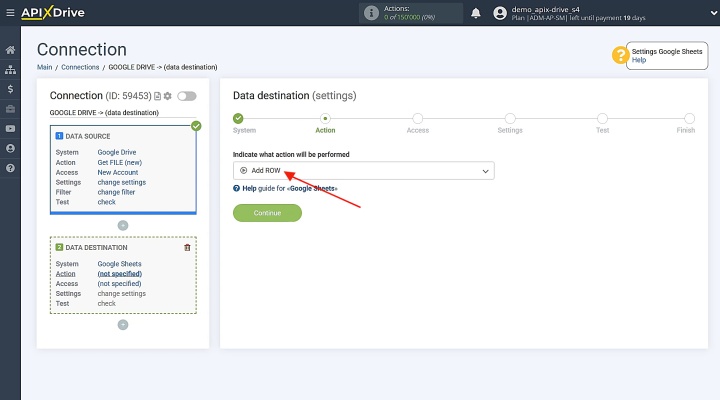Viewport: 720px width, 400px height.
Task: Open notifications bell
Action: tap(476, 13)
